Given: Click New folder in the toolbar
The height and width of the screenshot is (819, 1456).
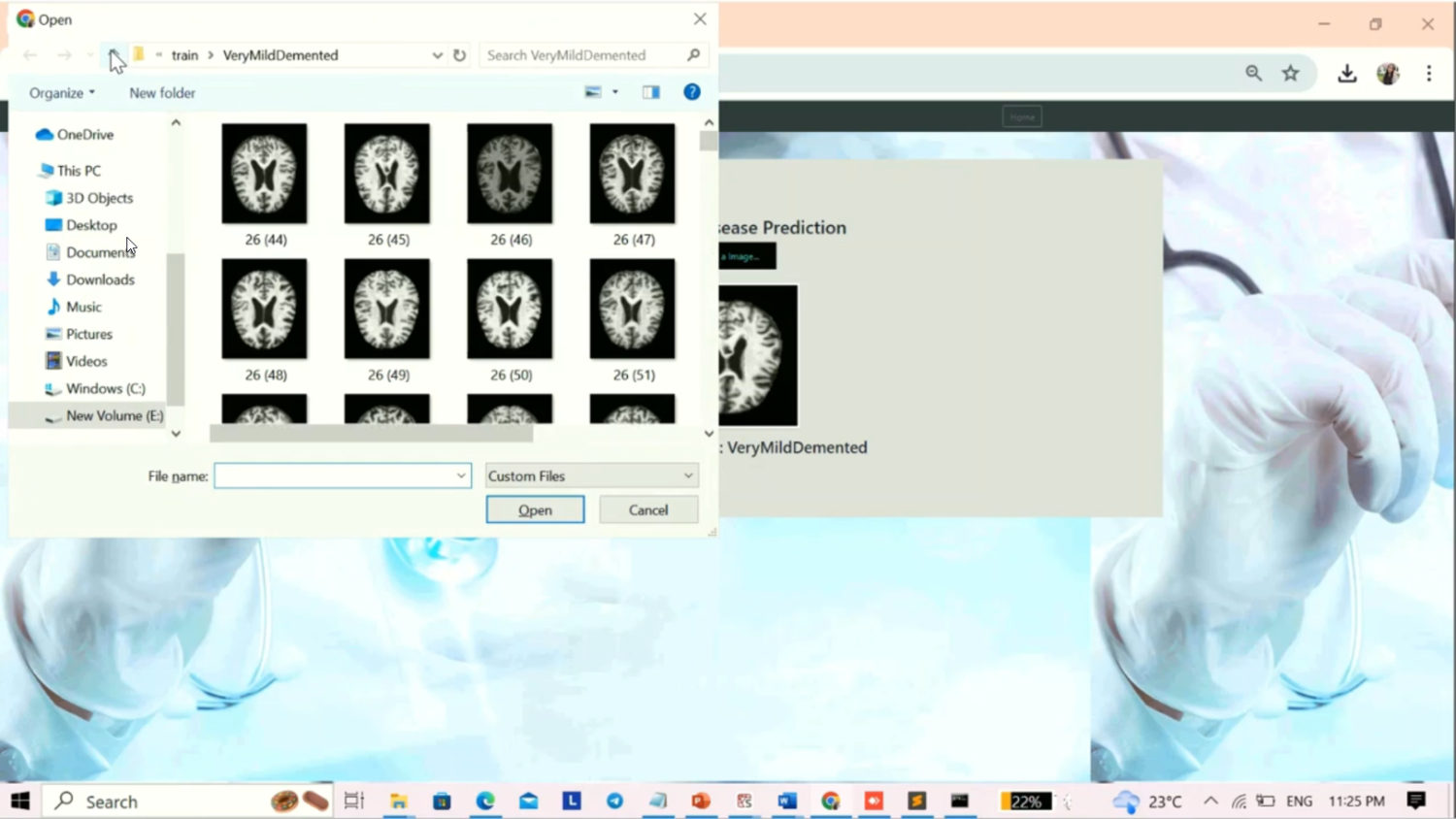Looking at the screenshot, I should pos(162,93).
